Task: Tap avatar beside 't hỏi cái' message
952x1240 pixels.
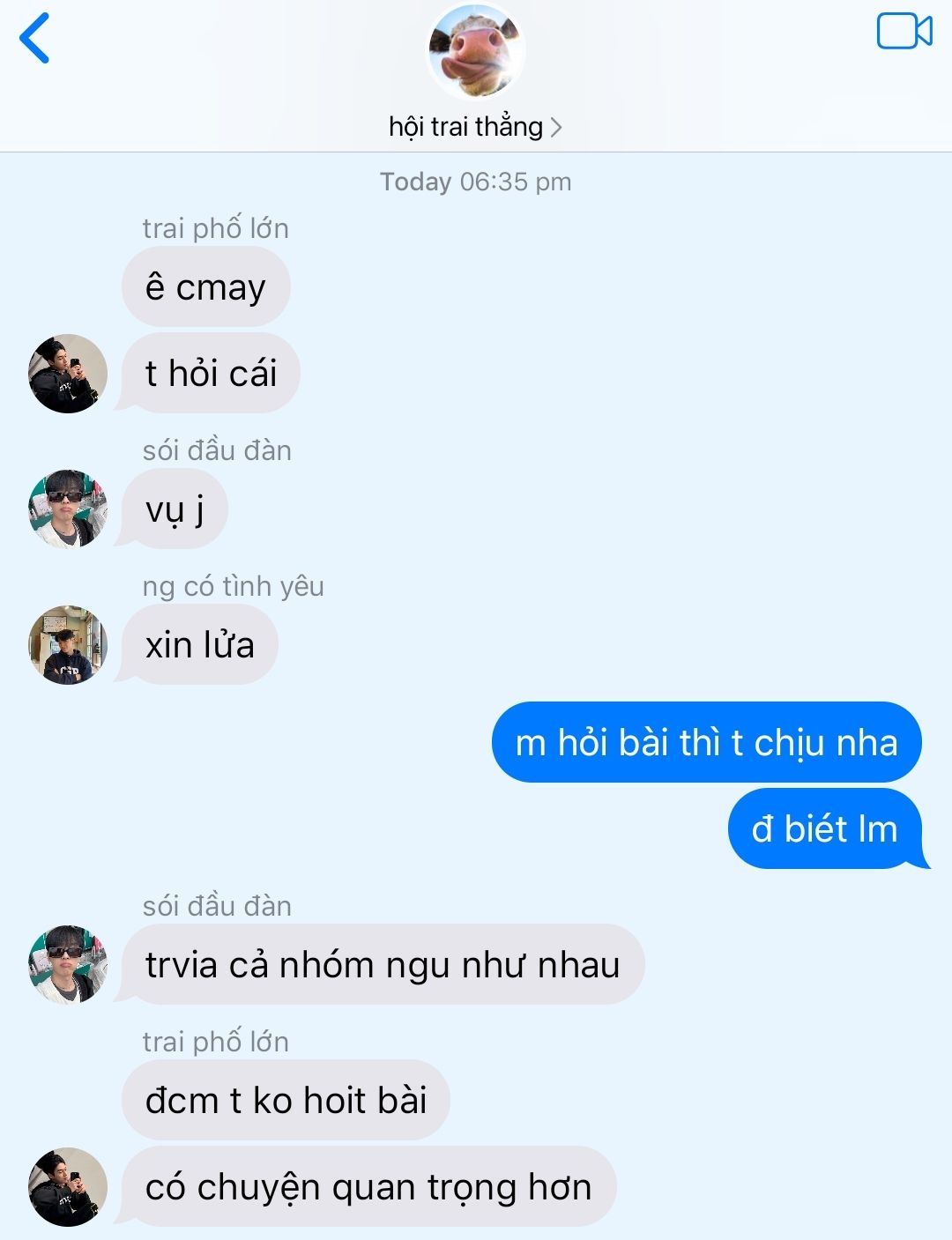Action: 68,374
